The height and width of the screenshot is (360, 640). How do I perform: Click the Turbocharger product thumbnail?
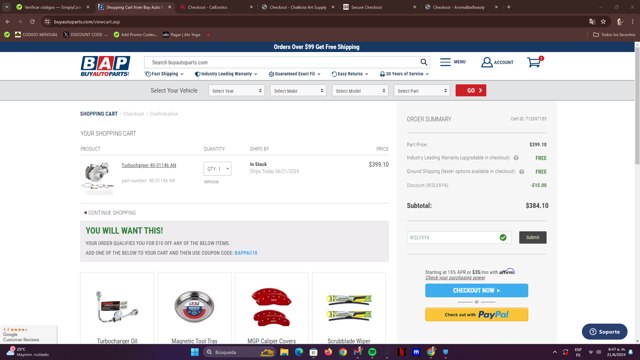tap(98, 177)
